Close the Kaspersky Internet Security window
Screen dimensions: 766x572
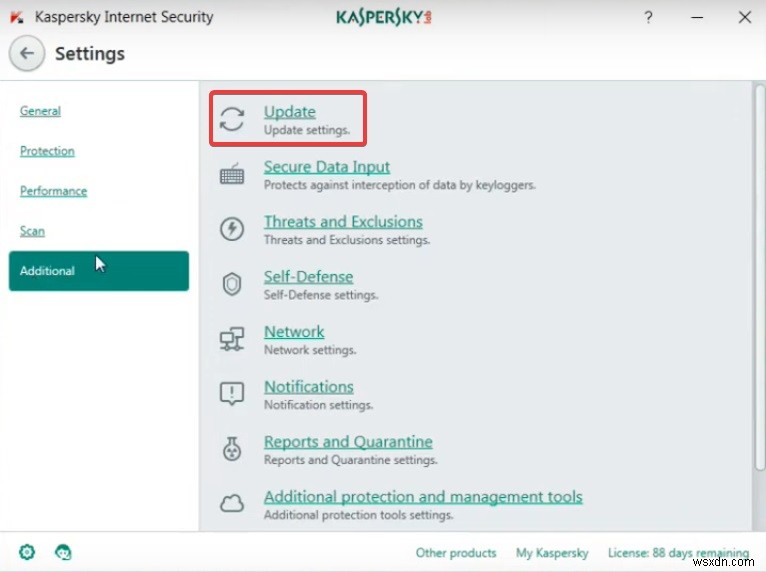[745, 18]
